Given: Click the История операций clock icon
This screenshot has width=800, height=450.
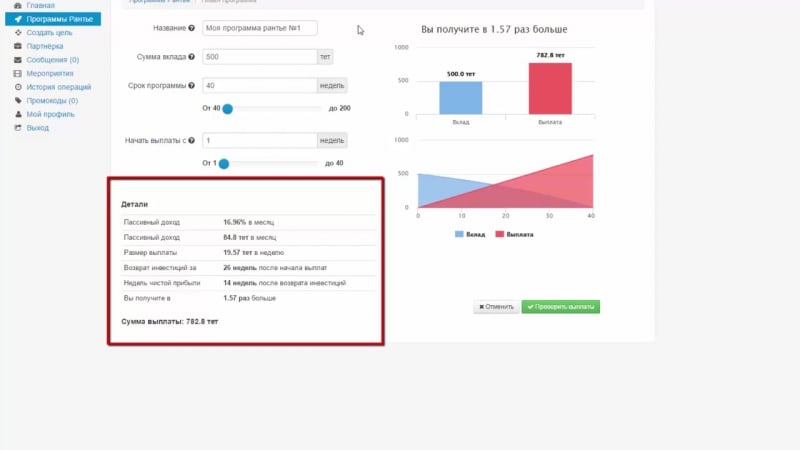Looking at the screenshot, I should click(x=18, y=87).
